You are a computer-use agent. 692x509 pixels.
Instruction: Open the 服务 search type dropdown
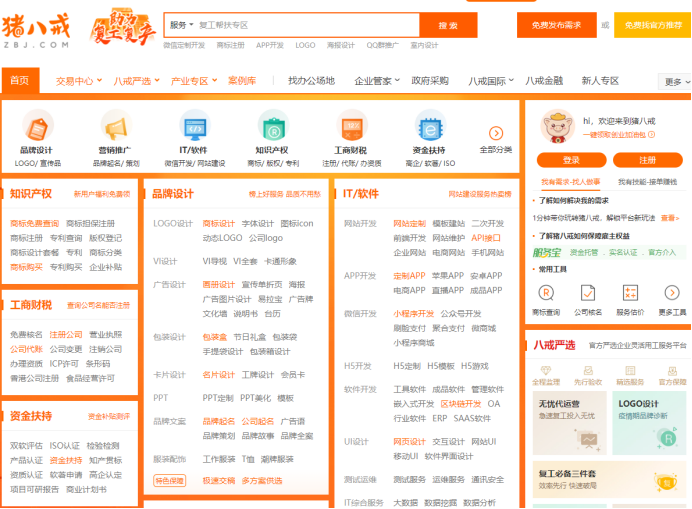coord(181,25)
